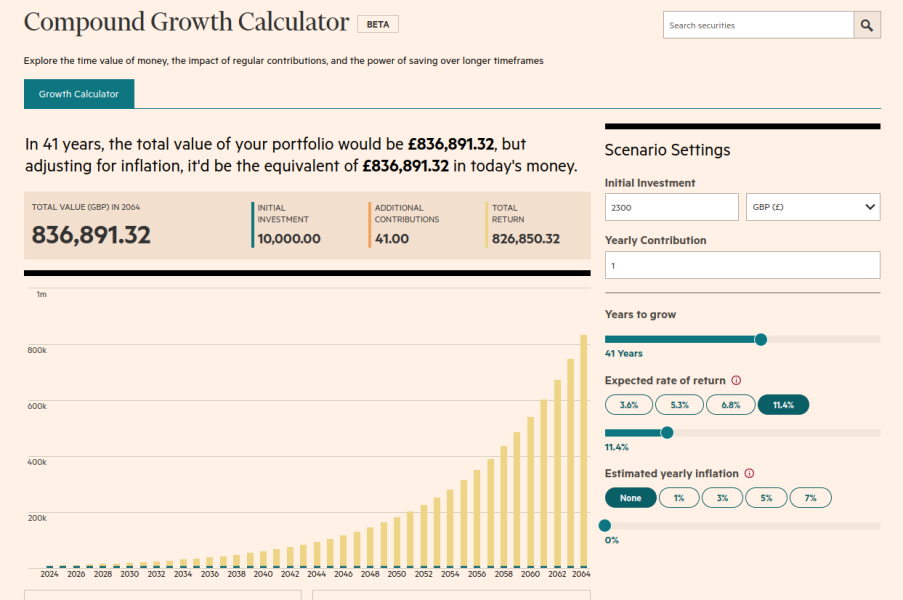Choose 3% yearly inflation
The height and width of the screenshot is (600, 903).
tap(722, 498)
